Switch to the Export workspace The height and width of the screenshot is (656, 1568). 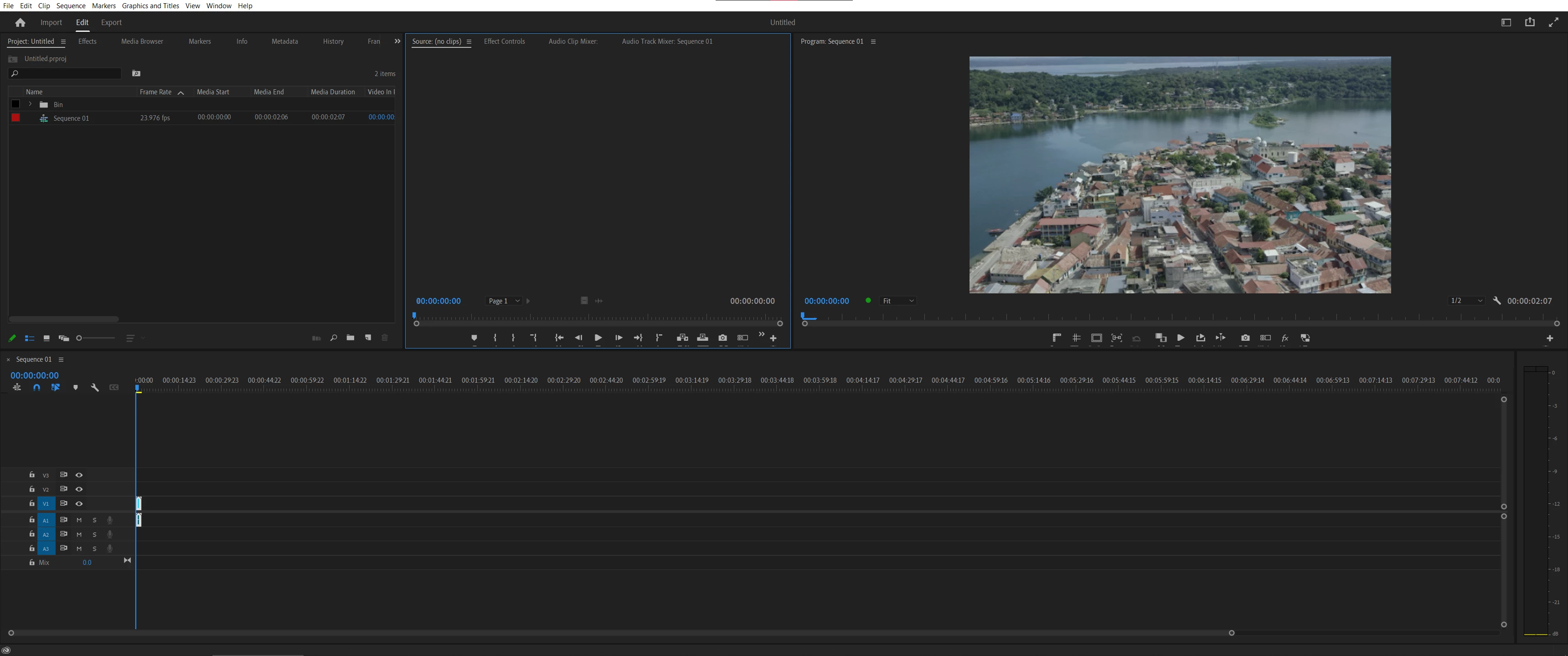[x=111, y=22]
